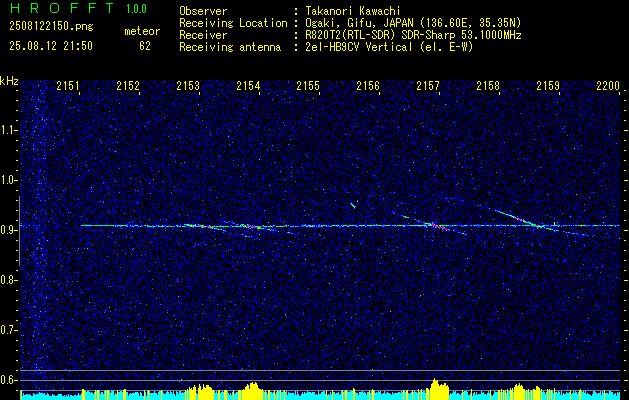This screenshot has width=629, height=400.
Task: Click time marker 2151
Action: tap(68, 85)
